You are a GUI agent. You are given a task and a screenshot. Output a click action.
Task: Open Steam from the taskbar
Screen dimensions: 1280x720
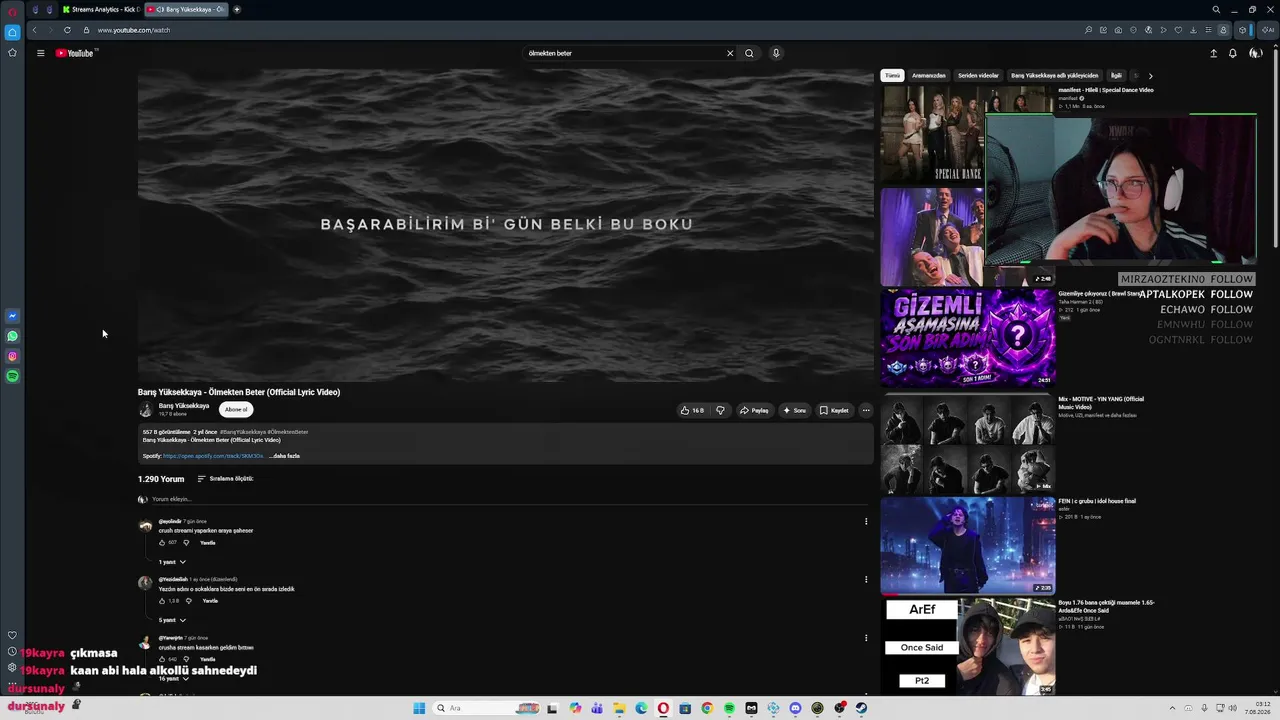(861, 708)
